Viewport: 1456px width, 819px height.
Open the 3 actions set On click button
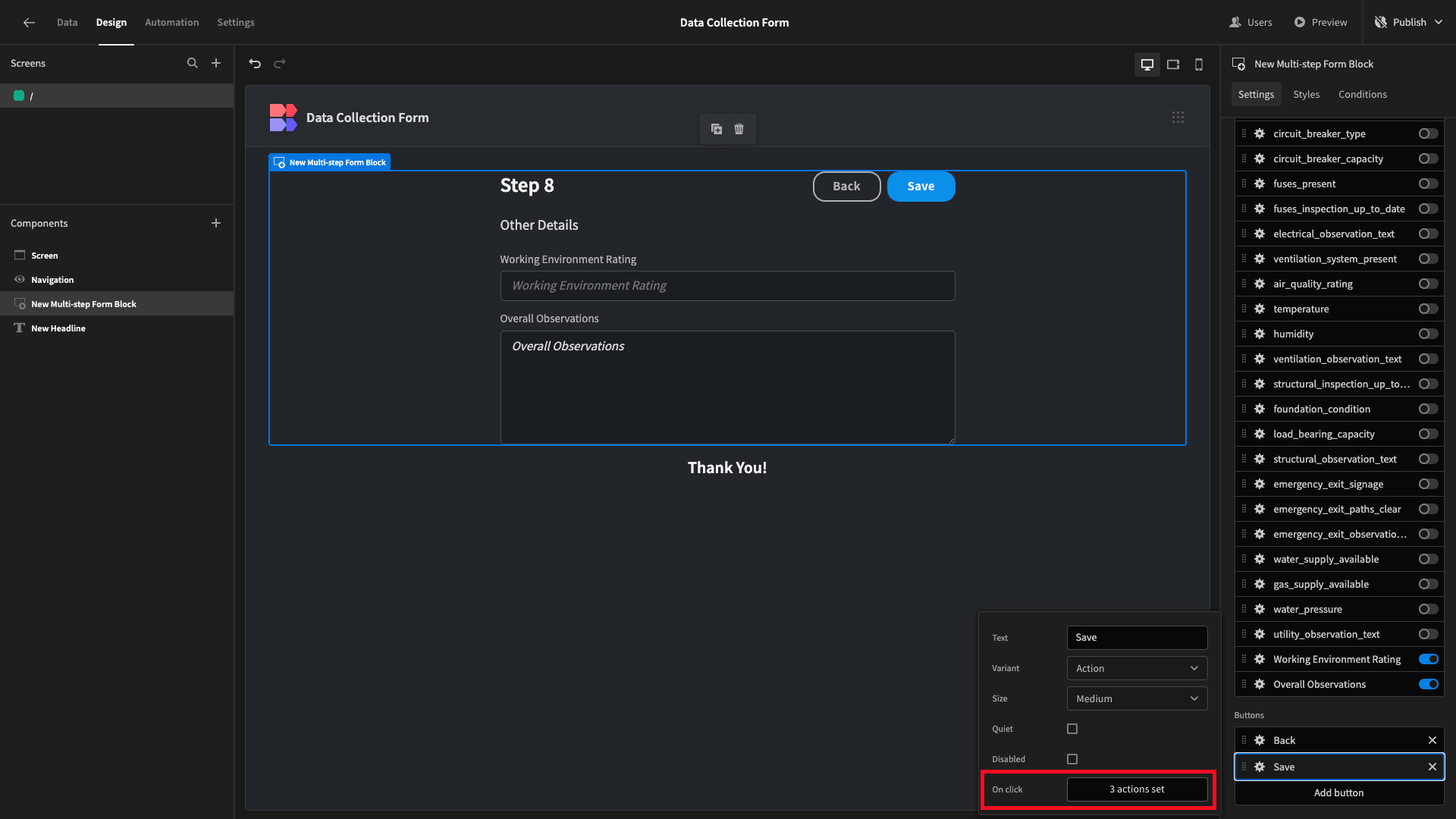(x=1137, y=789)
